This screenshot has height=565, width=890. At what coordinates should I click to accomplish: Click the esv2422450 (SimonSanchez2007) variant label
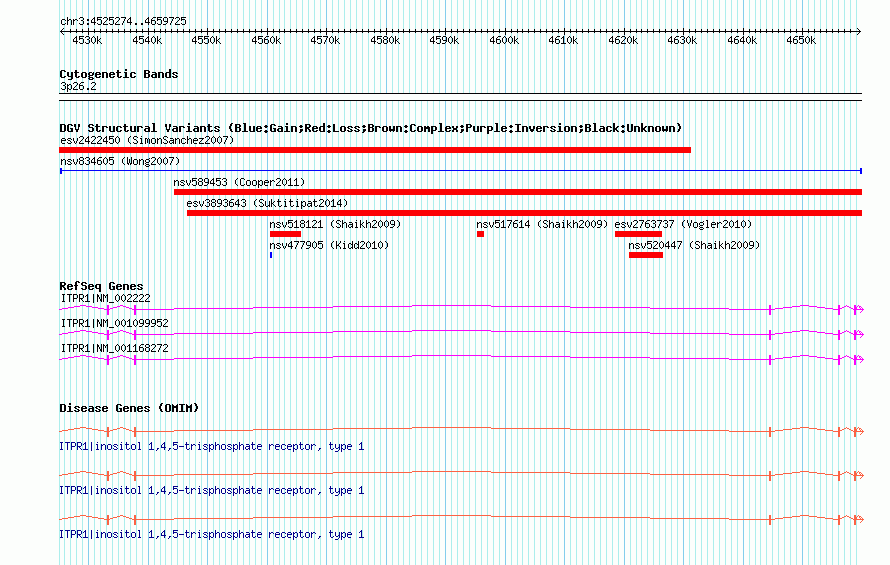click(x=147, y=140)
